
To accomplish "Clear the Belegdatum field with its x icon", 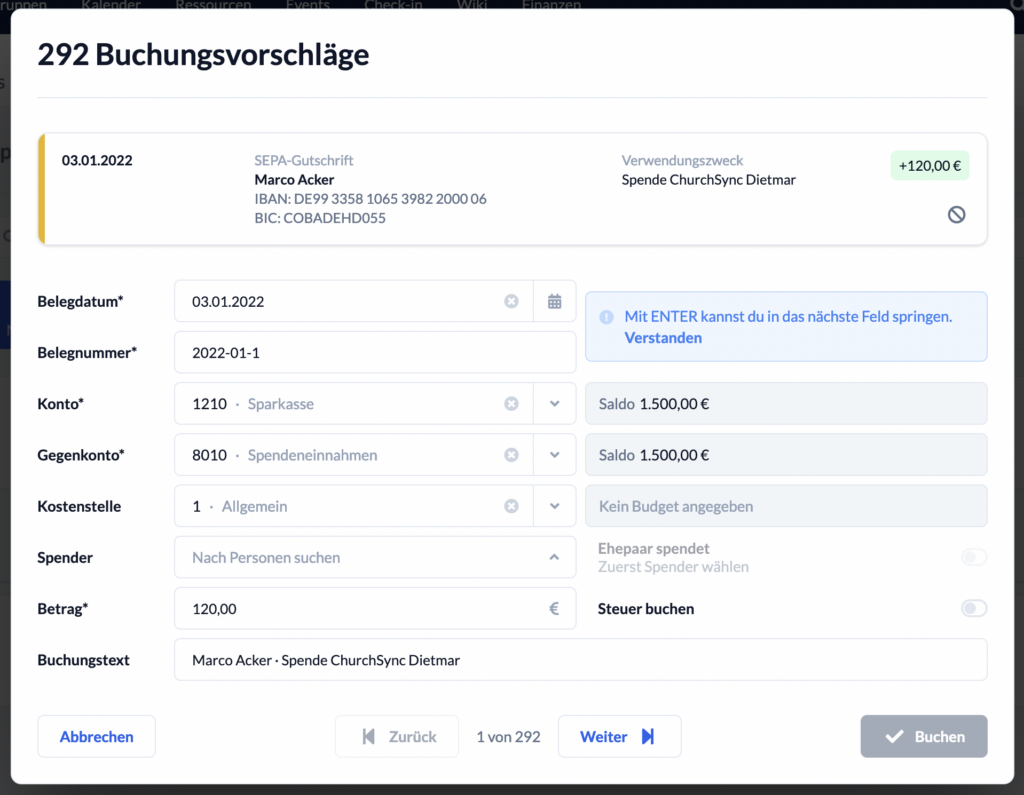I will (511, 301).
